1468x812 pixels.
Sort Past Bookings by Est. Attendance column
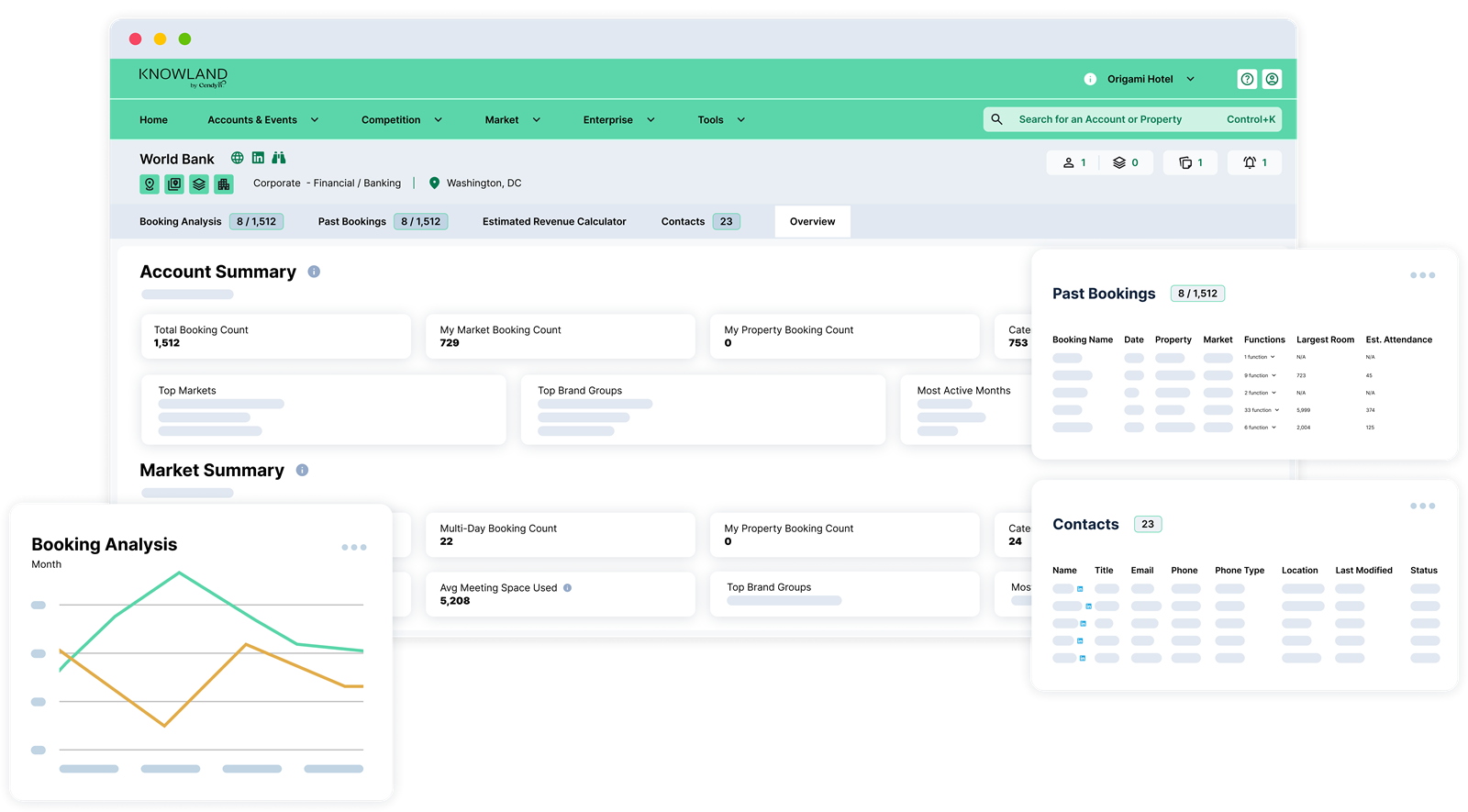1398,340
